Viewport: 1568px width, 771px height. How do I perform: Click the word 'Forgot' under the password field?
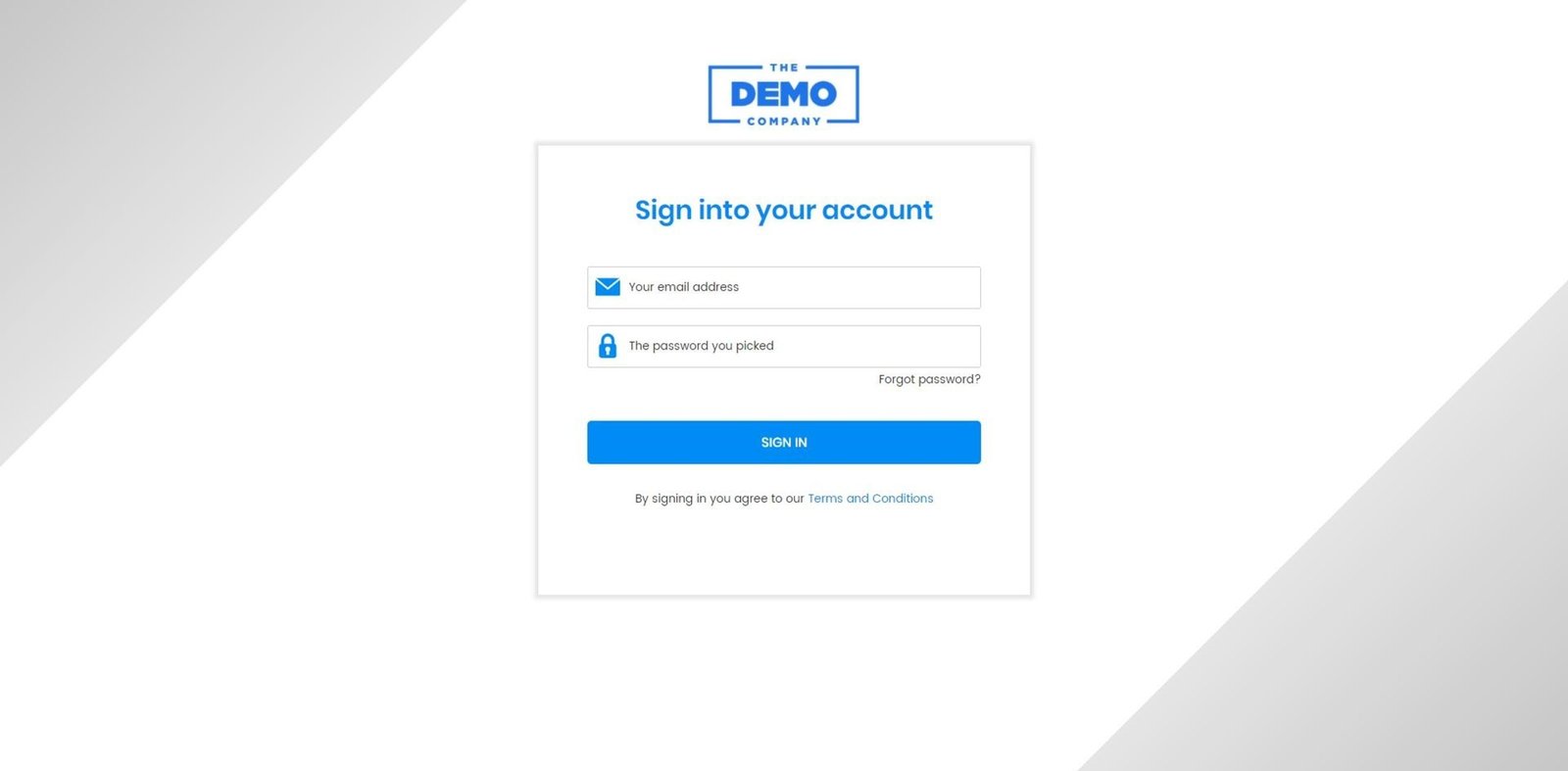point(897,379)
